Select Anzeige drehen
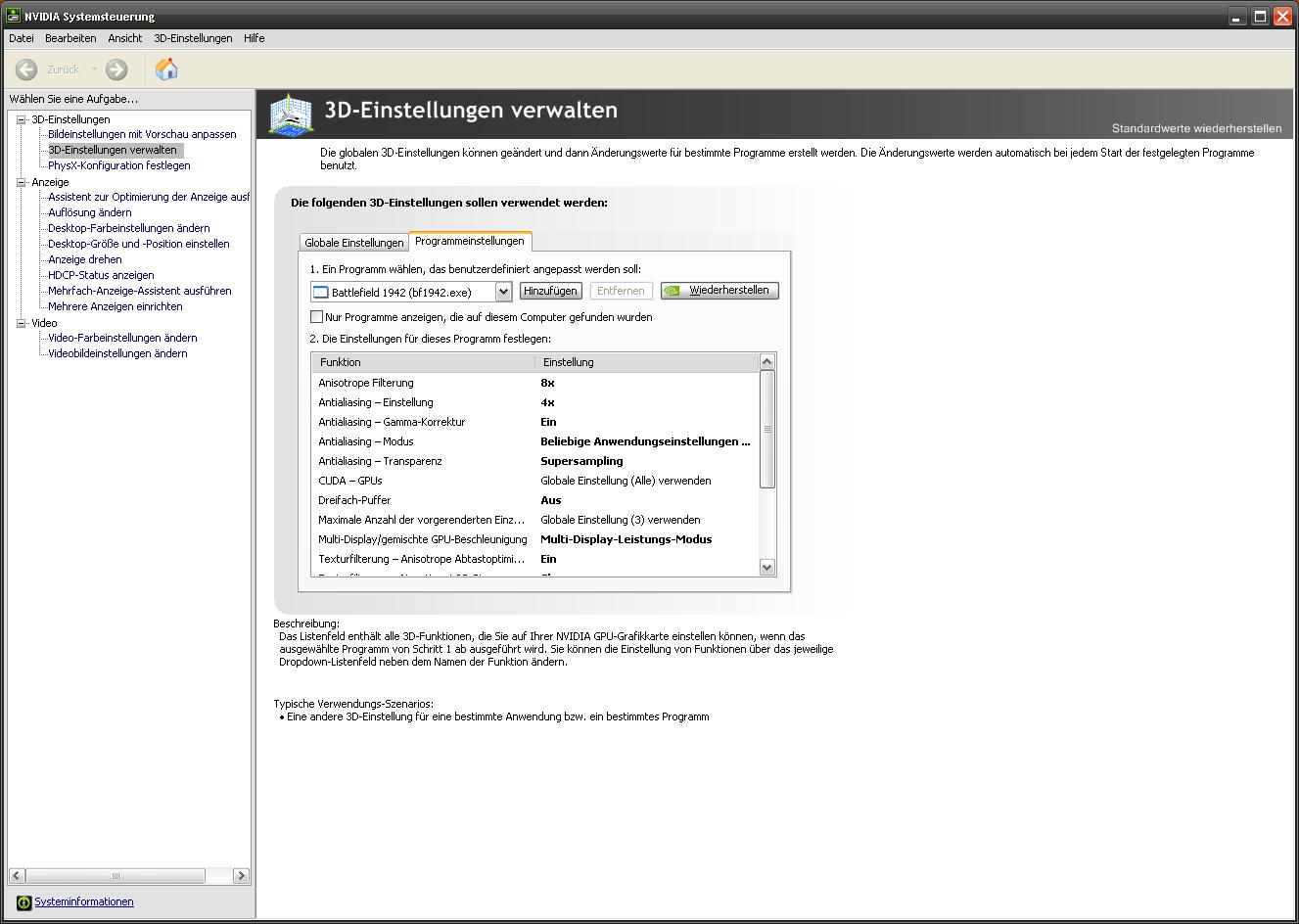The height and width of the screenshot is (924, 1299). click(85, 259)
